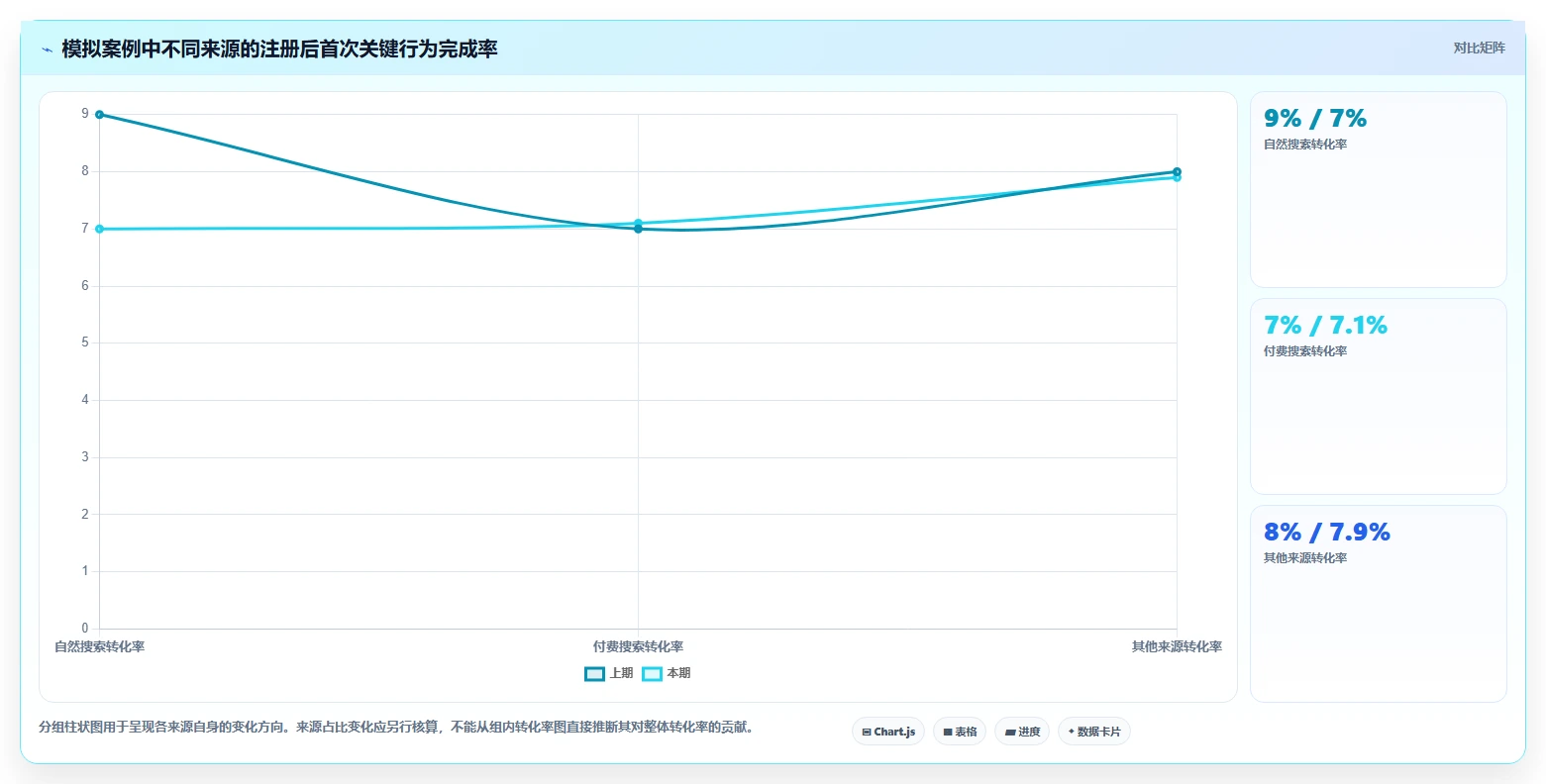Image resolution: width=1546 pixels, height=784 pixels.
Task: Select the 表格 tag chip
Action: 960,732
